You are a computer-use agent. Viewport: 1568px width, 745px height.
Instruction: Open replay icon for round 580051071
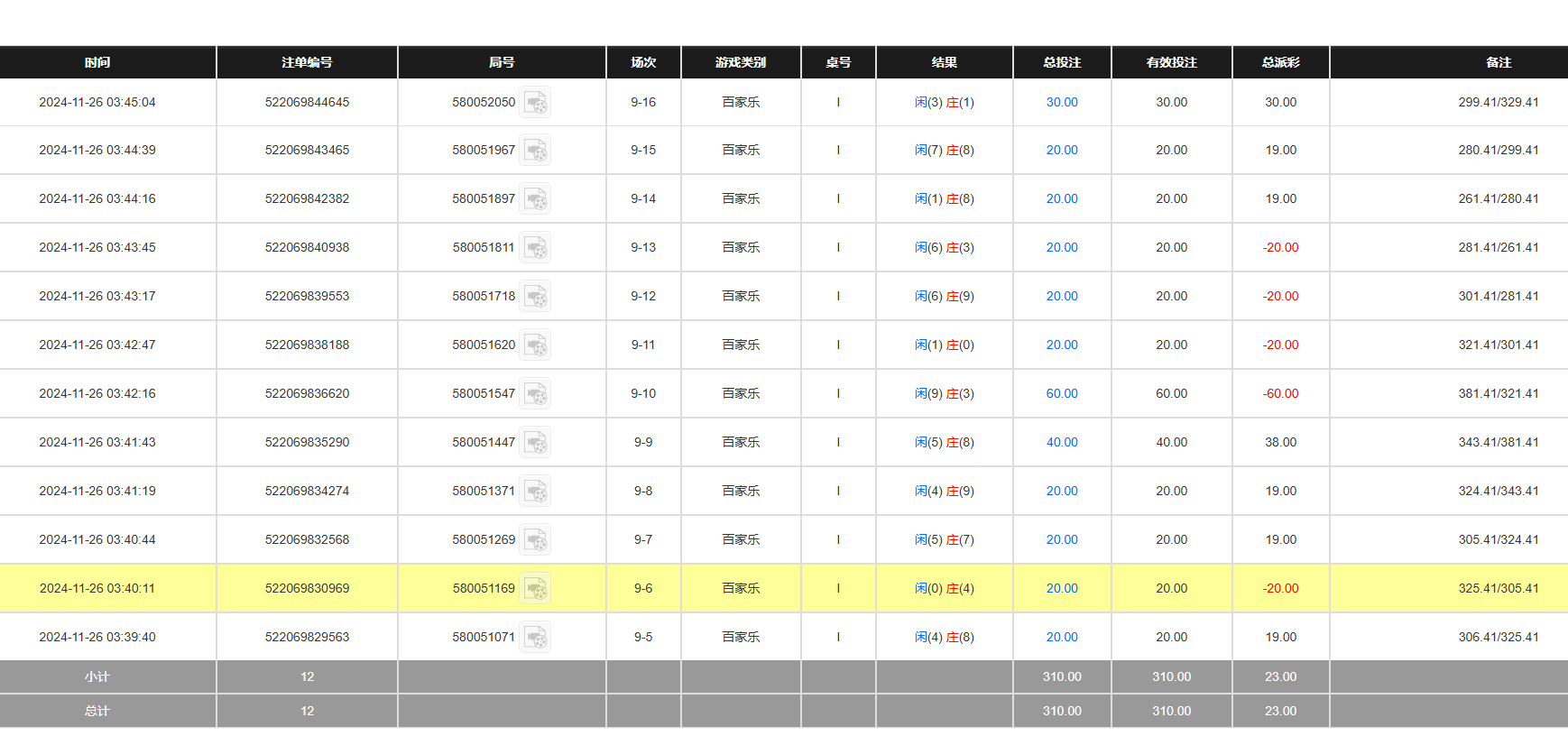tap(535, 638)
